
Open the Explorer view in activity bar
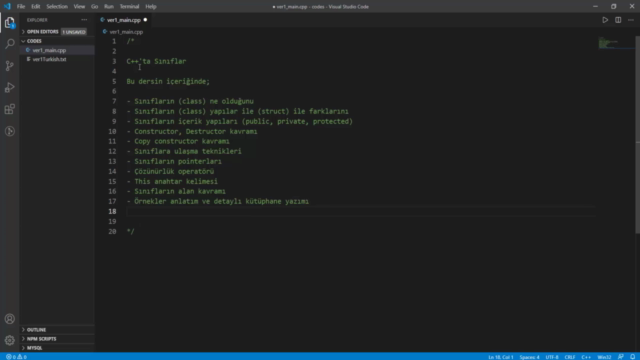pyautogui.click(x=10, y=22)
